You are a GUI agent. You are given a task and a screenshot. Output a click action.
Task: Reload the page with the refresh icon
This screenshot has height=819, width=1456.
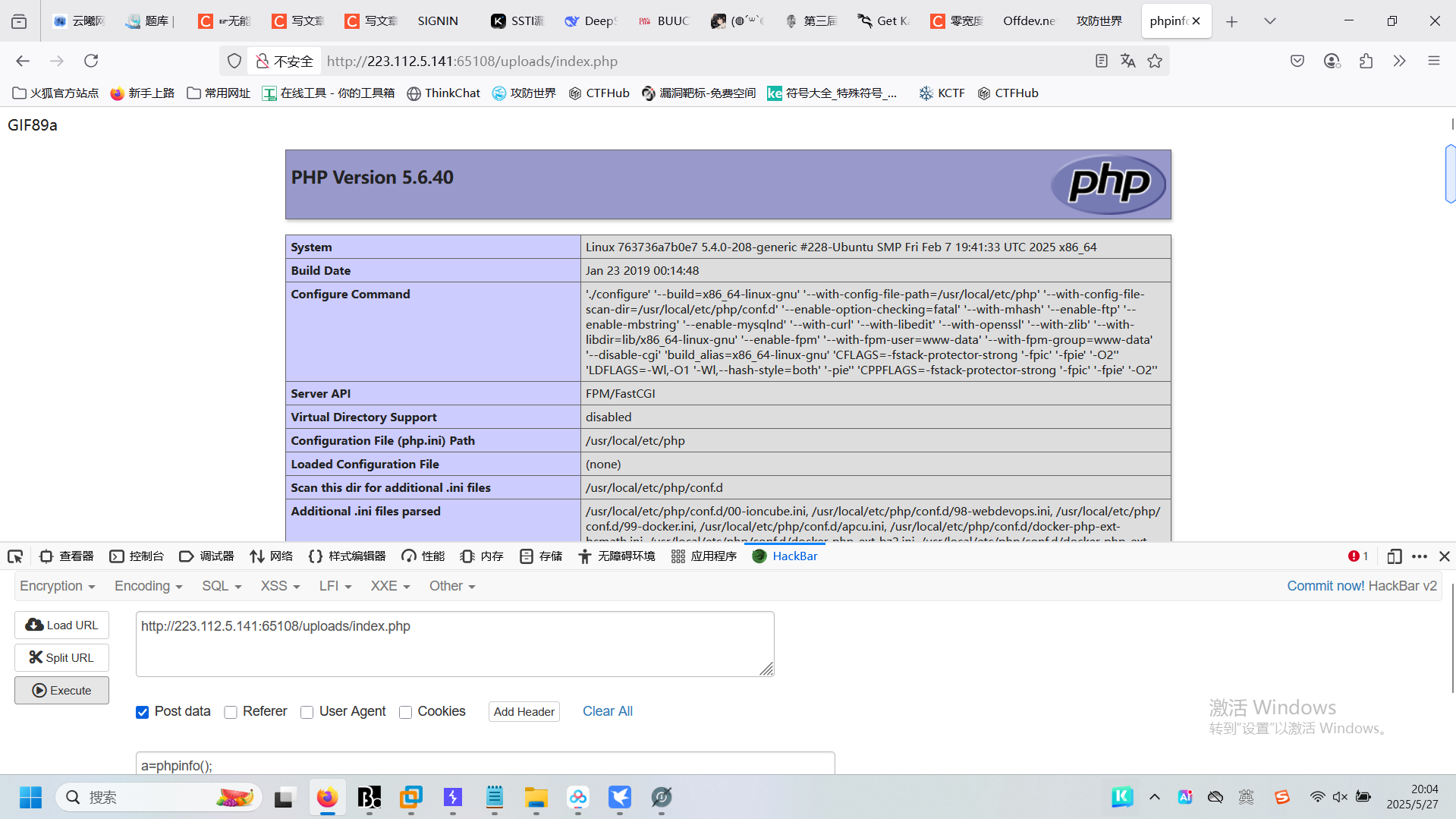click(x=91, y=61)
